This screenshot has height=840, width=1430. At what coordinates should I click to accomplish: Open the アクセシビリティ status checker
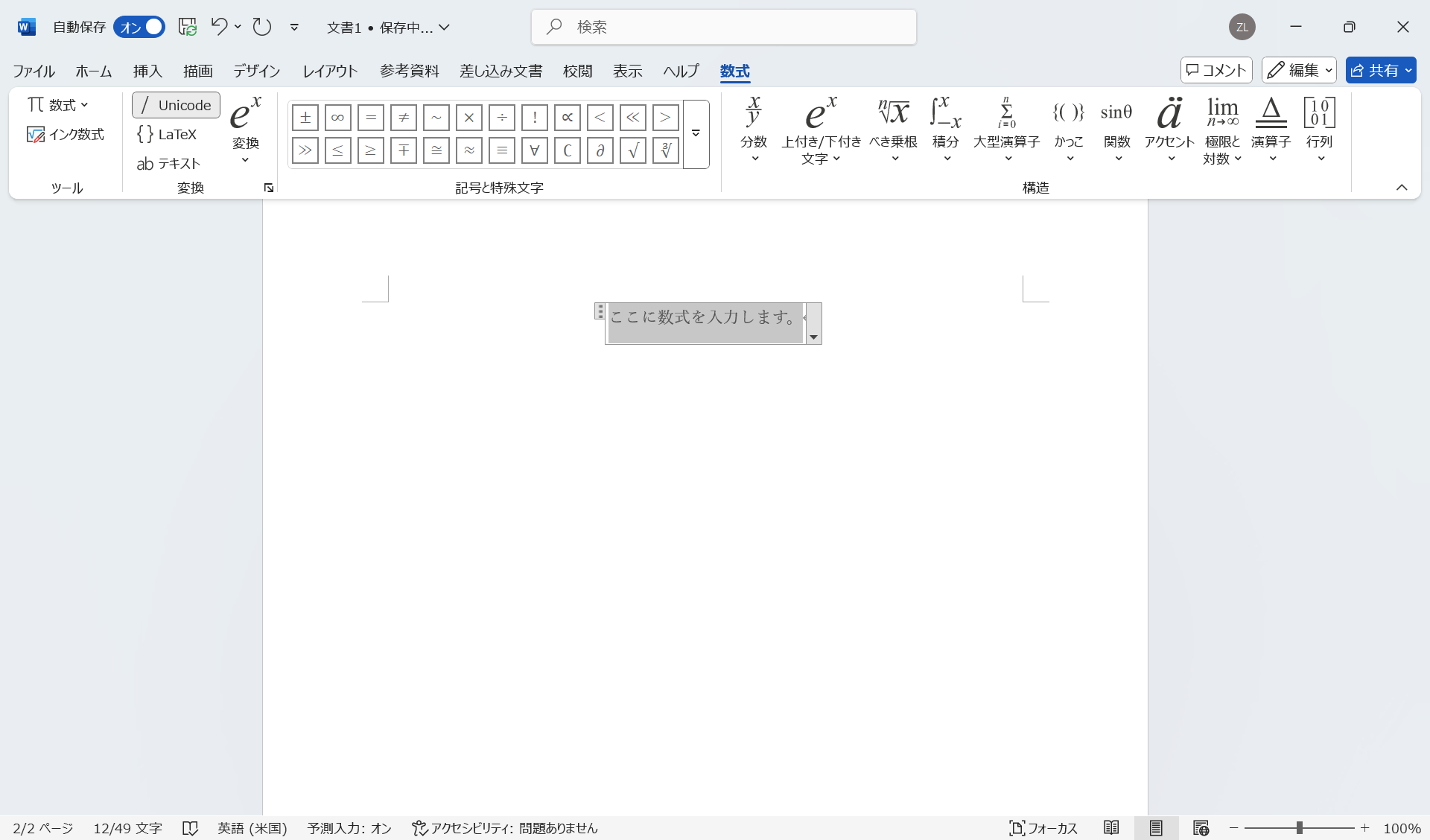pyautogui.click(x=505, y=827)
